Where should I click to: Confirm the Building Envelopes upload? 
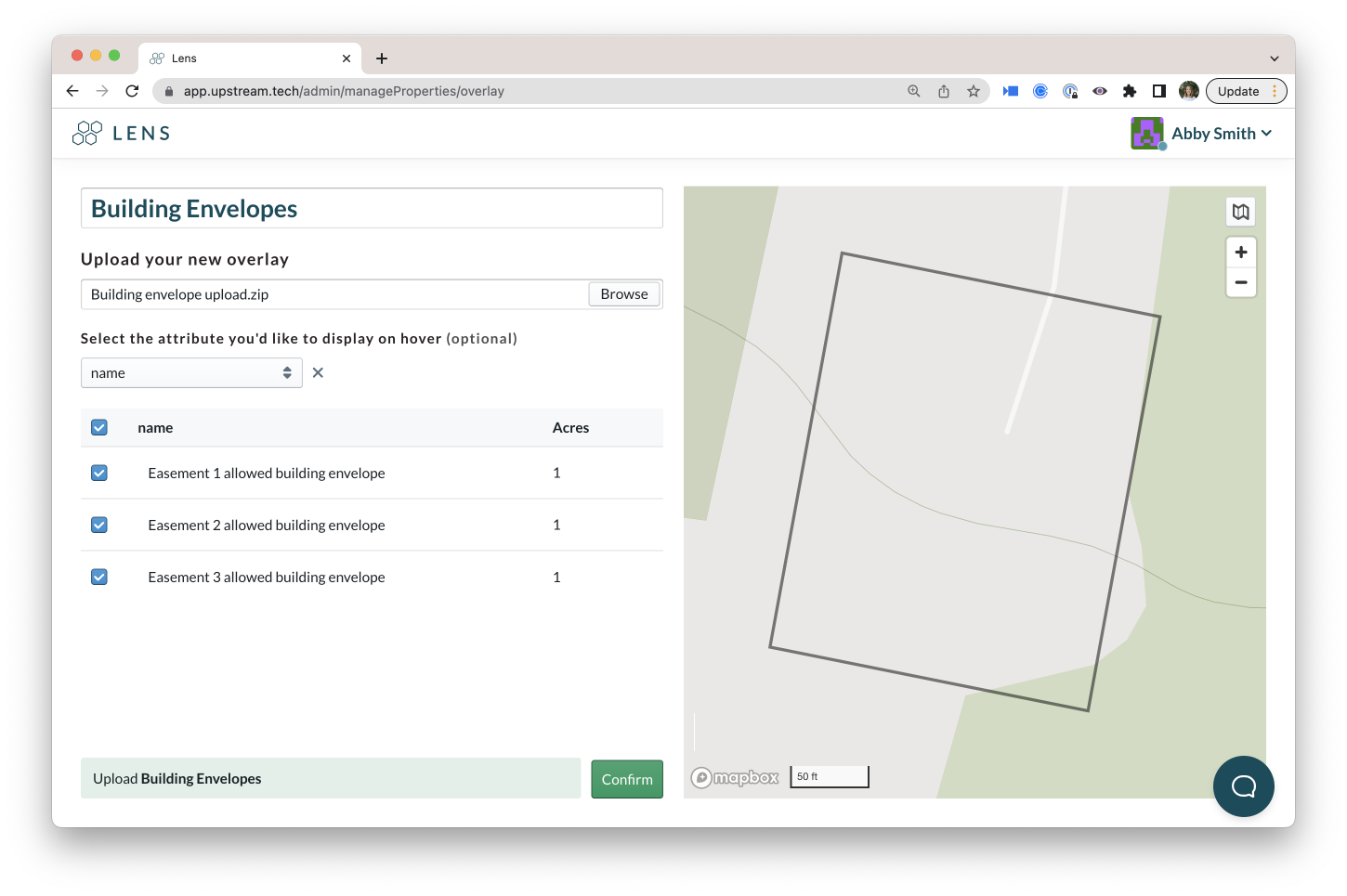click(627, 779)
